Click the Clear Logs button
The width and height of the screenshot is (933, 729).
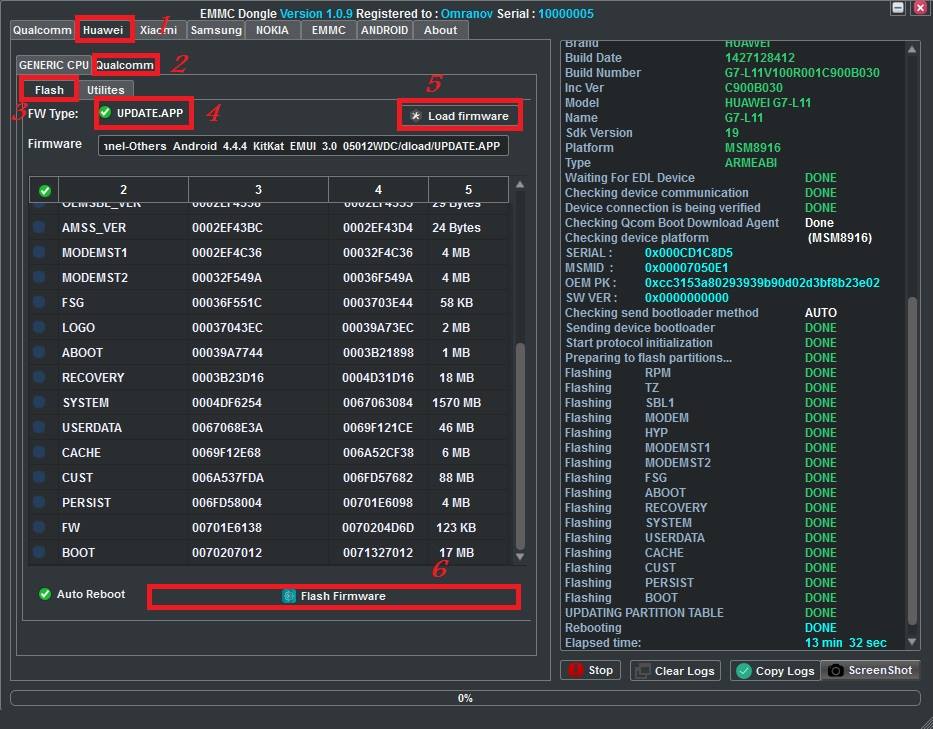[x=675, y=671]
